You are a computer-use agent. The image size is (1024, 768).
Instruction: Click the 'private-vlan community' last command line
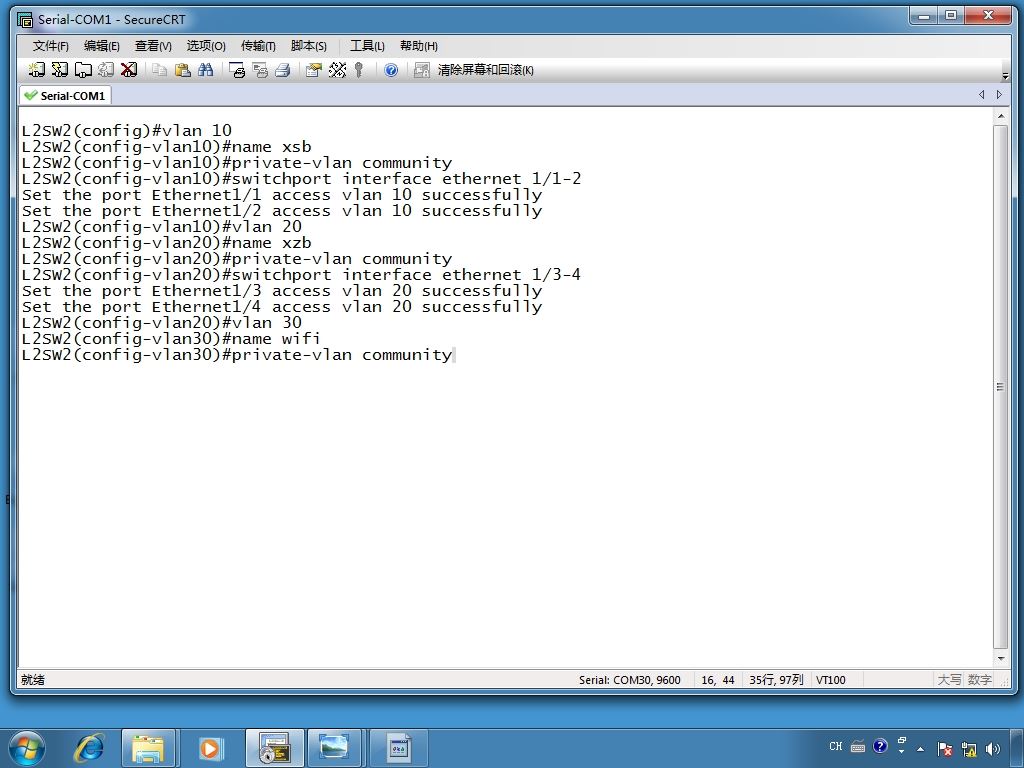click(236, 355)
